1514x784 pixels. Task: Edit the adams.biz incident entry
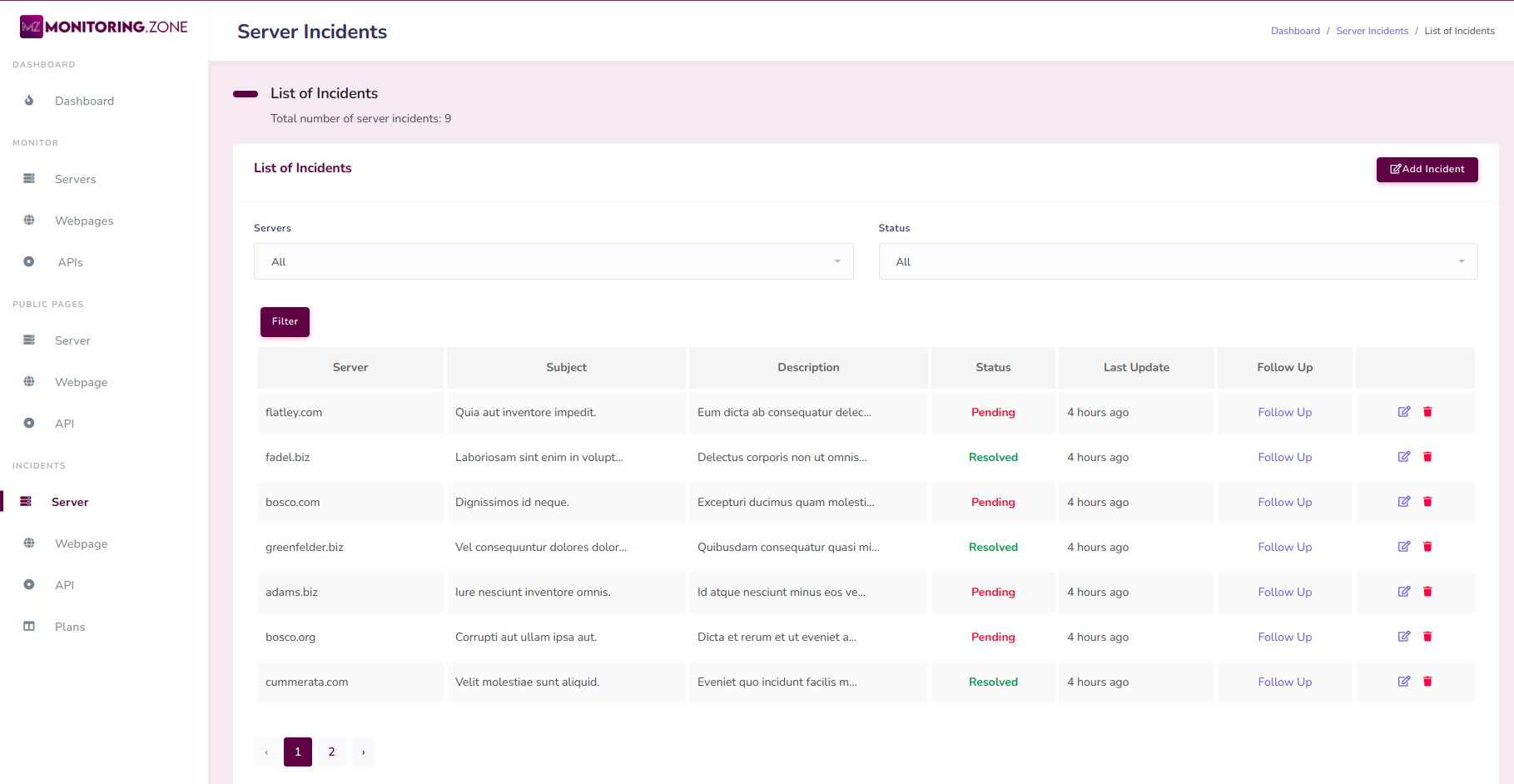point(1403,592)
